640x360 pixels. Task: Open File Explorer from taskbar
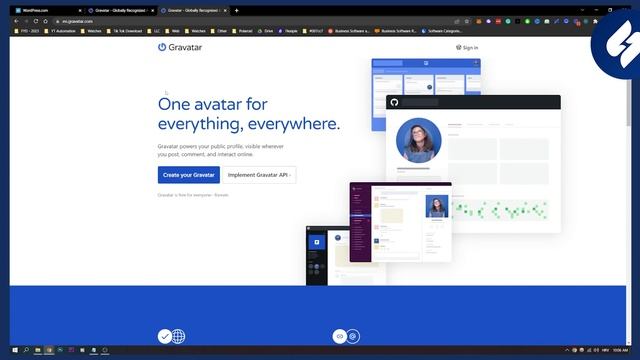38,350
